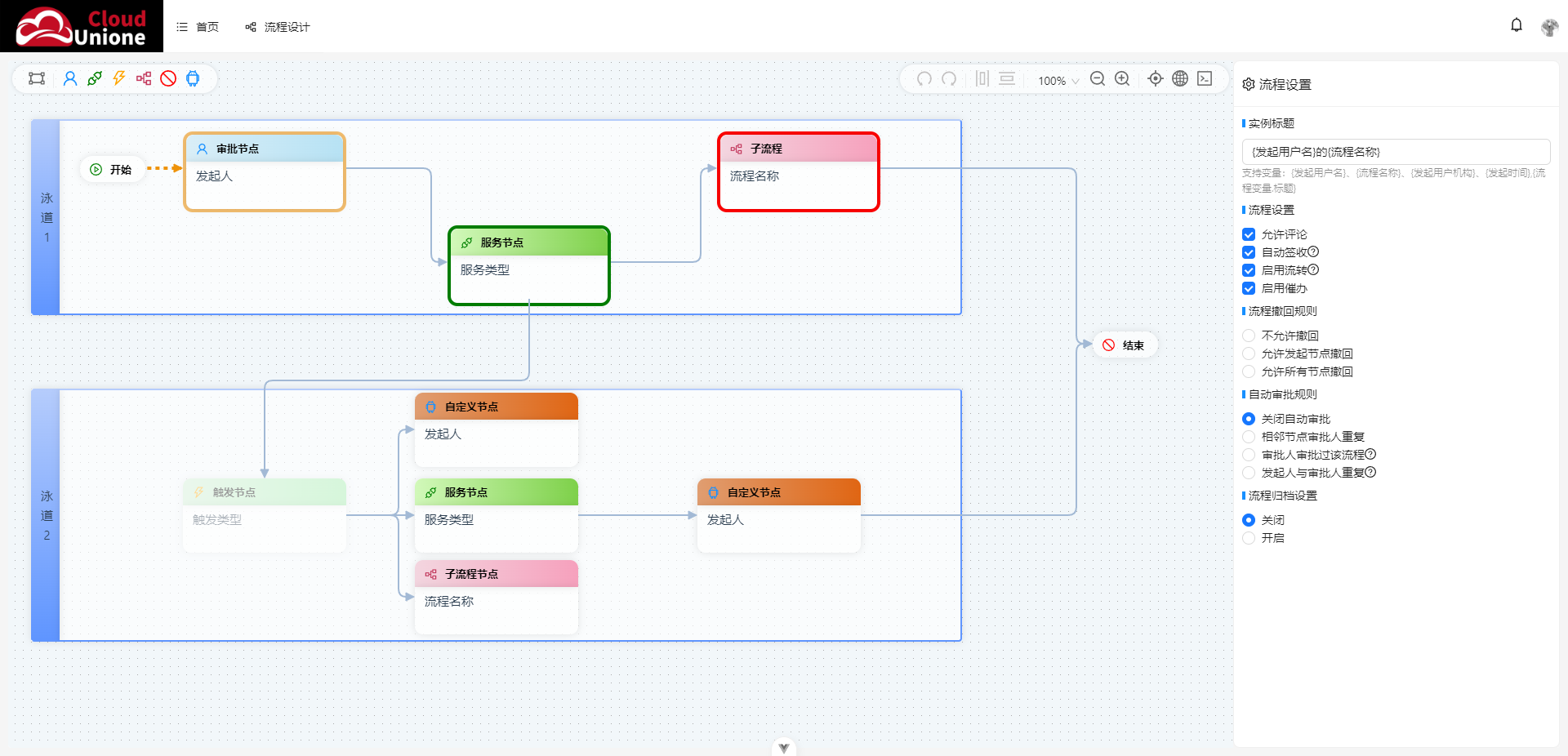Screen dimensions: 1568x756
Task: Select 发起人与审批人重复 radio
Action: pyautogui.click(x=1249, y=473)
